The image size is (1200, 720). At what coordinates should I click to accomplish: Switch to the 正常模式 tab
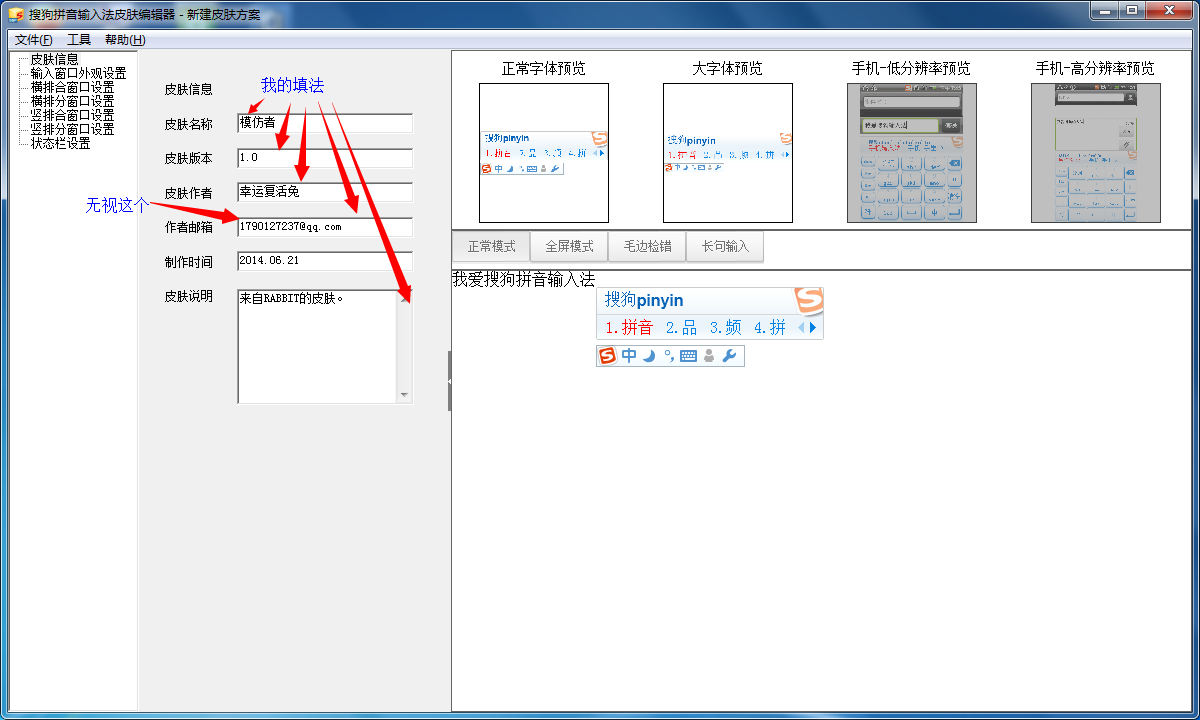(492, 247)
